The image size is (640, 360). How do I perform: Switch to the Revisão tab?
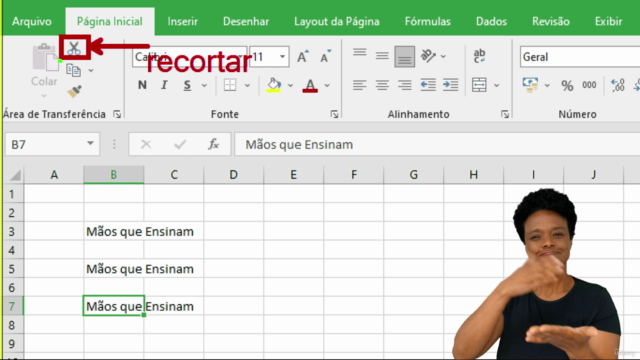(x=551, y=21)
